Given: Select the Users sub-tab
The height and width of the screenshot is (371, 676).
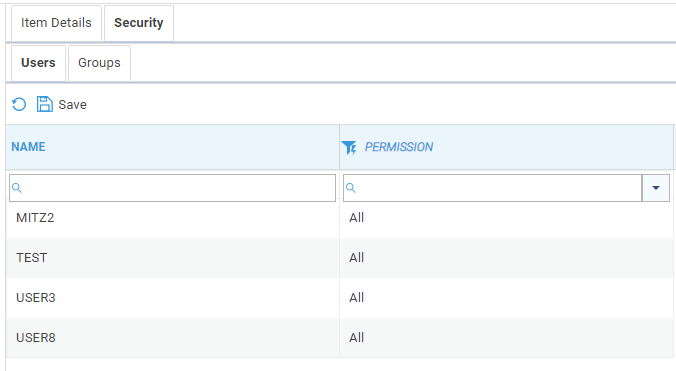Looking at the screenshot, I should tap(38, 63).
